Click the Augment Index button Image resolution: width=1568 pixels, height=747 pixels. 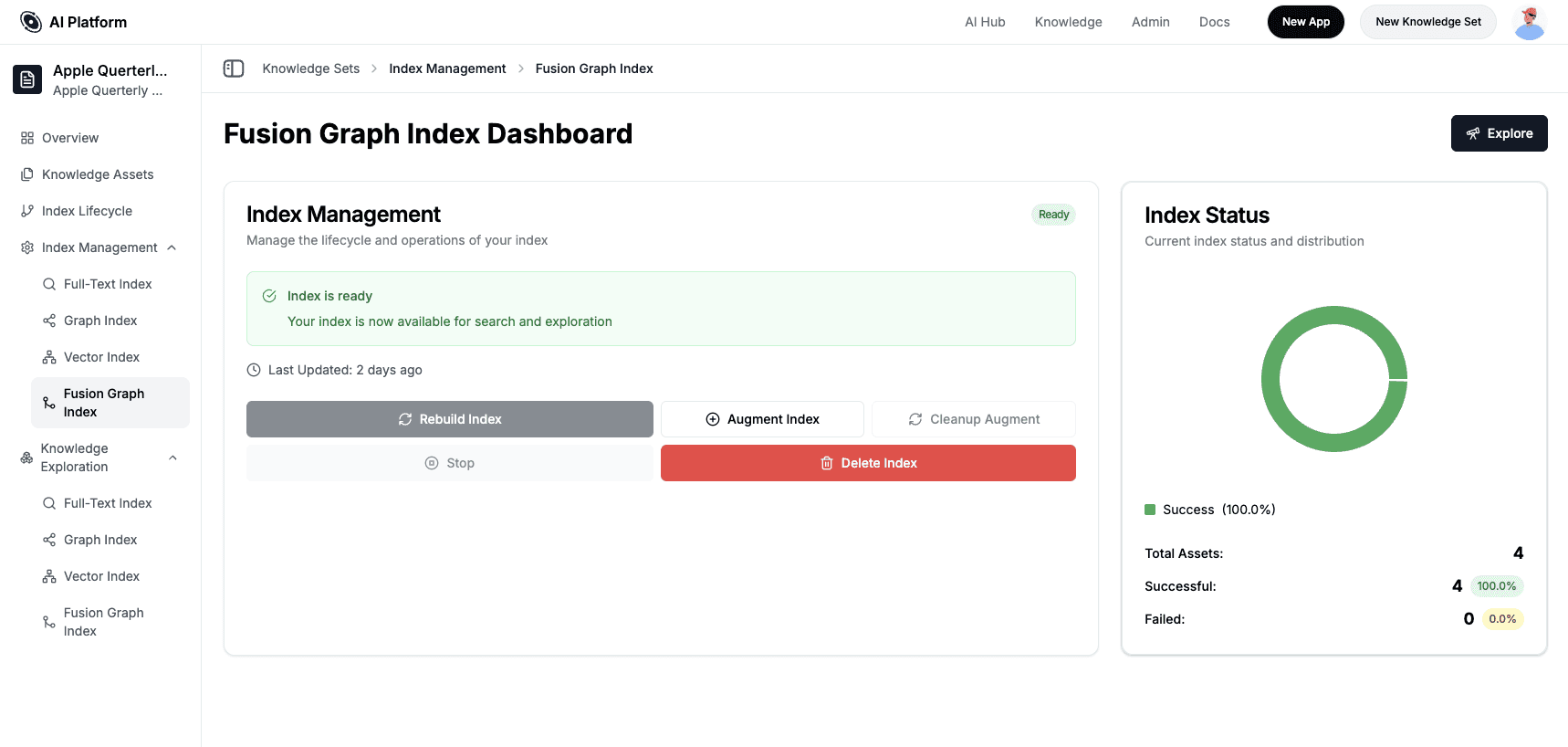click(x=762, y=419)
